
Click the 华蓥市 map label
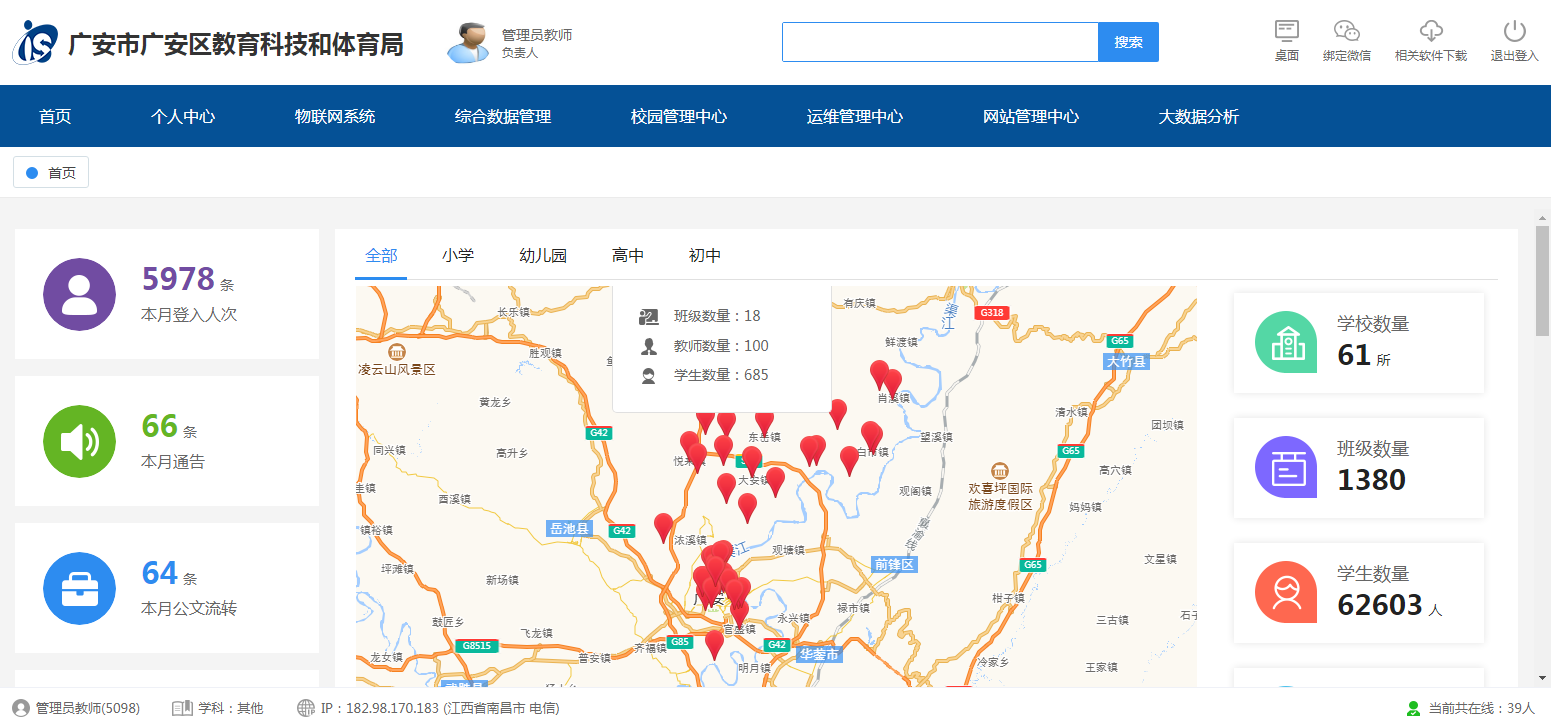(819, 654)
